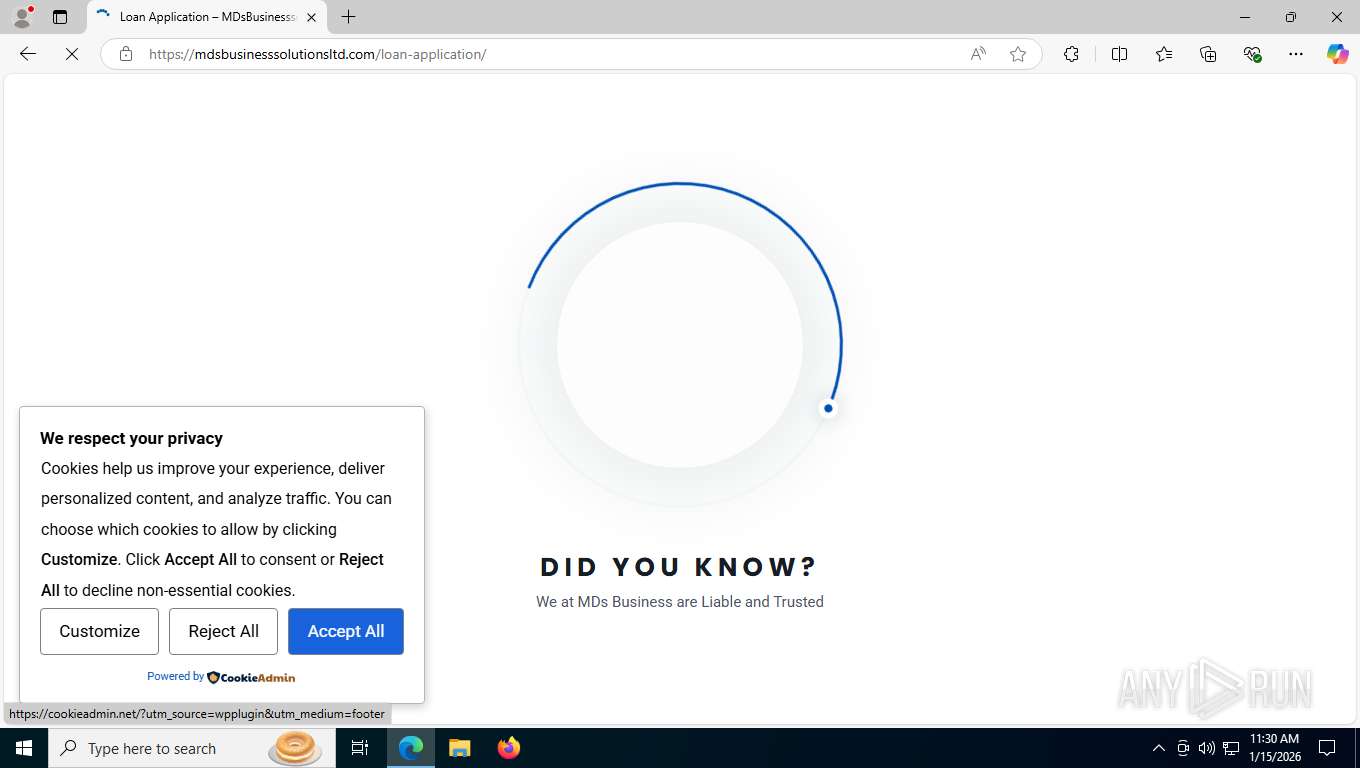Click Accept All cookies

click(x=346, y=631)
